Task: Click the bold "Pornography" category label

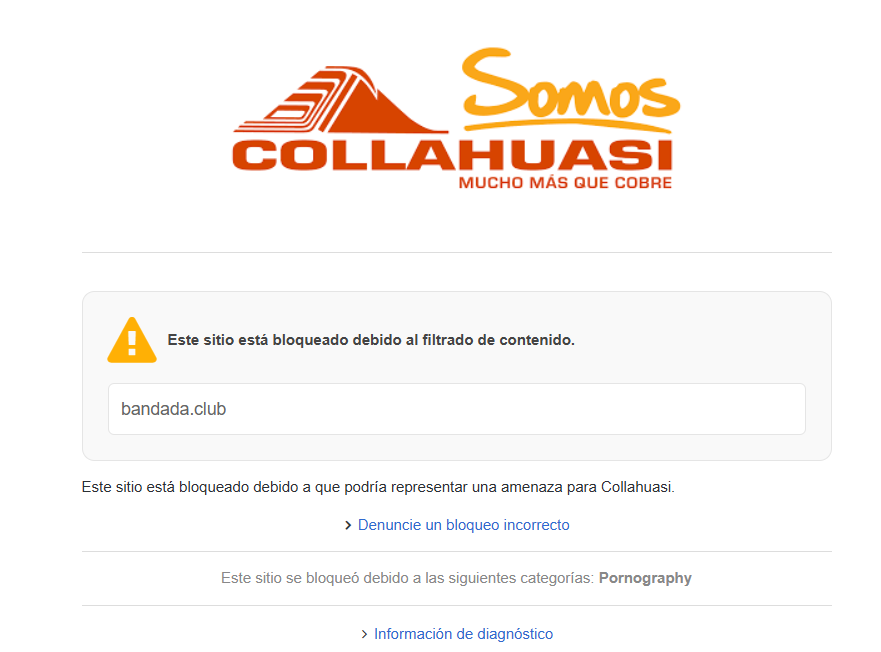Action: [645, 578]
